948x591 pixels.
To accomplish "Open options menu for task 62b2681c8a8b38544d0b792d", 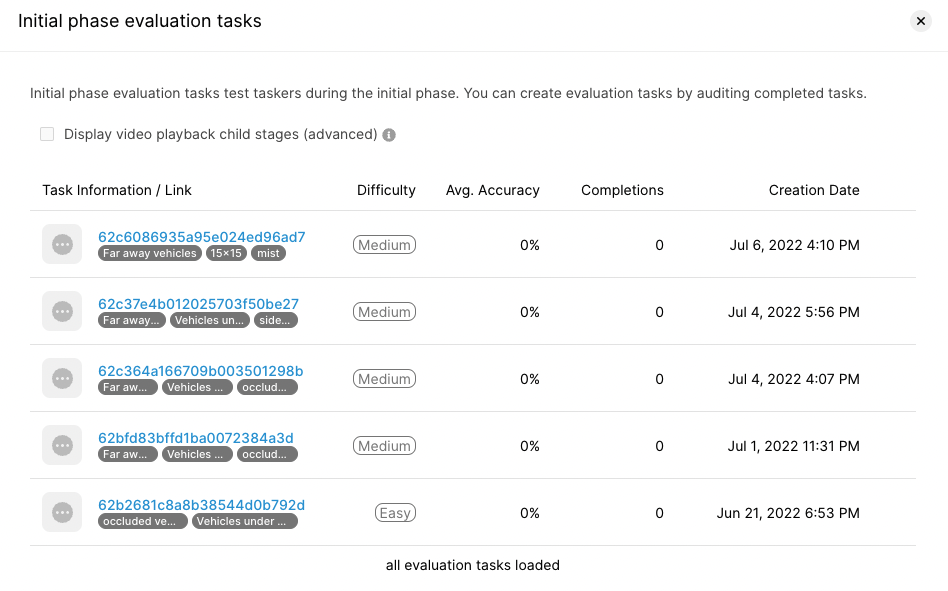I will click(62, 512).
